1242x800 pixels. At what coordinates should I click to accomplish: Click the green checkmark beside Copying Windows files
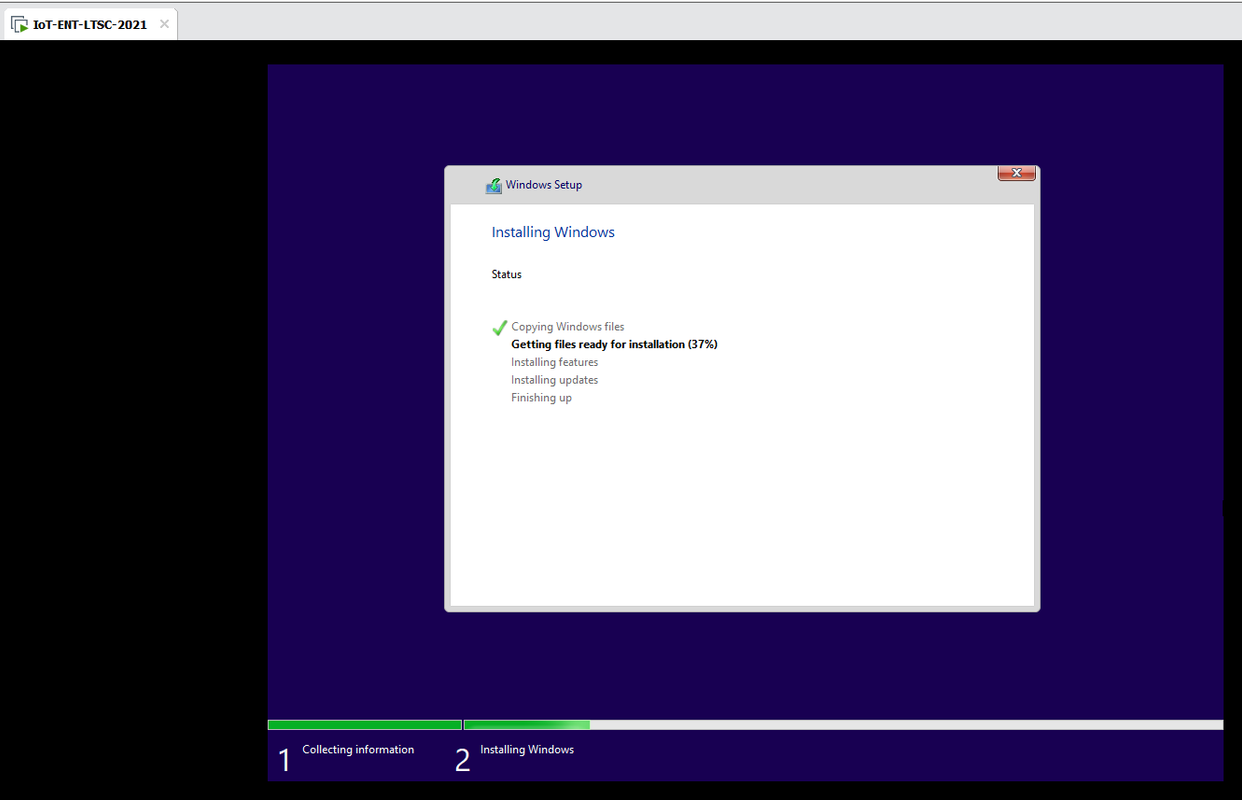pos(500,328)
